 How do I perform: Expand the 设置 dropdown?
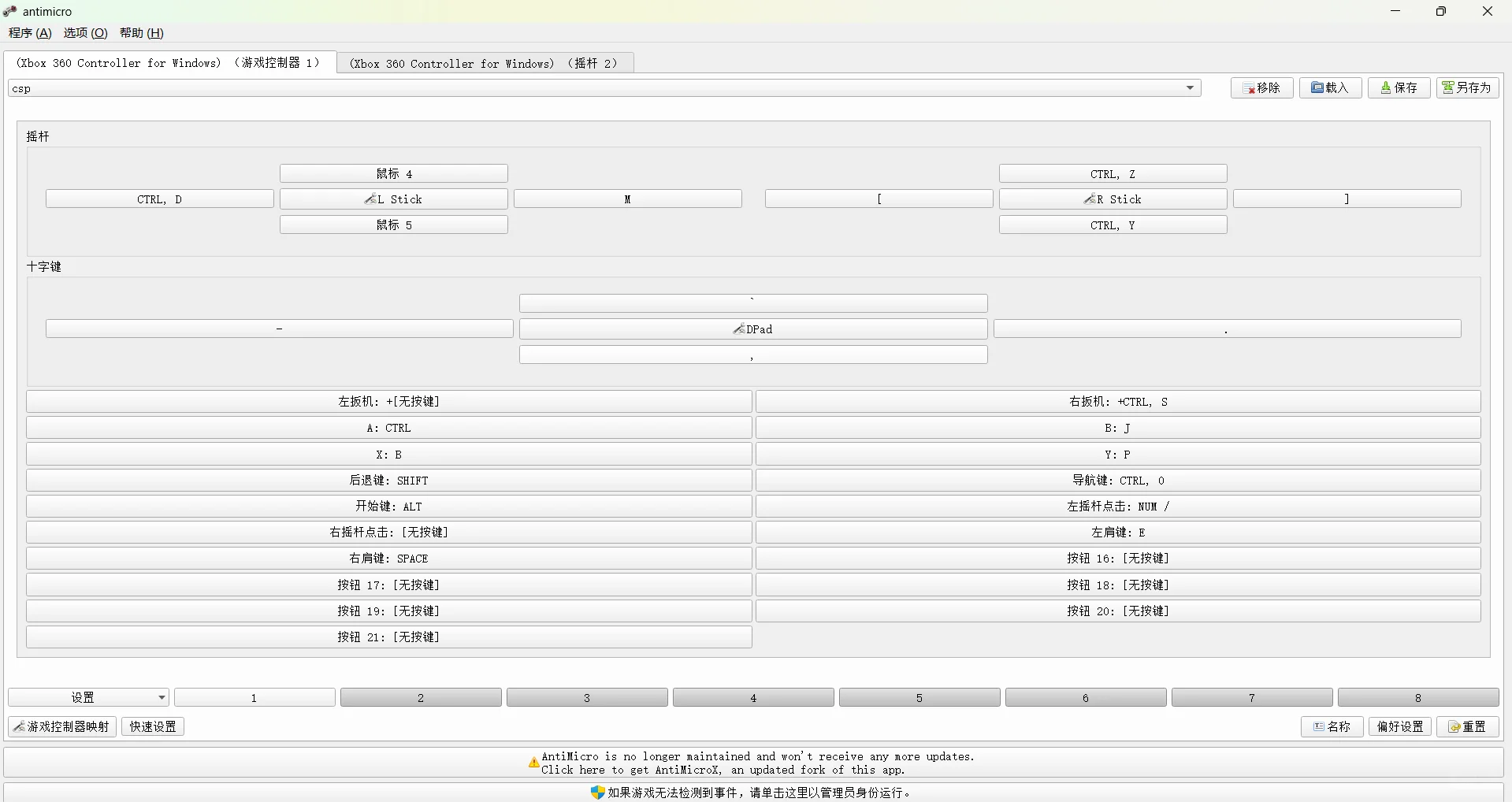tap(88, 698)
